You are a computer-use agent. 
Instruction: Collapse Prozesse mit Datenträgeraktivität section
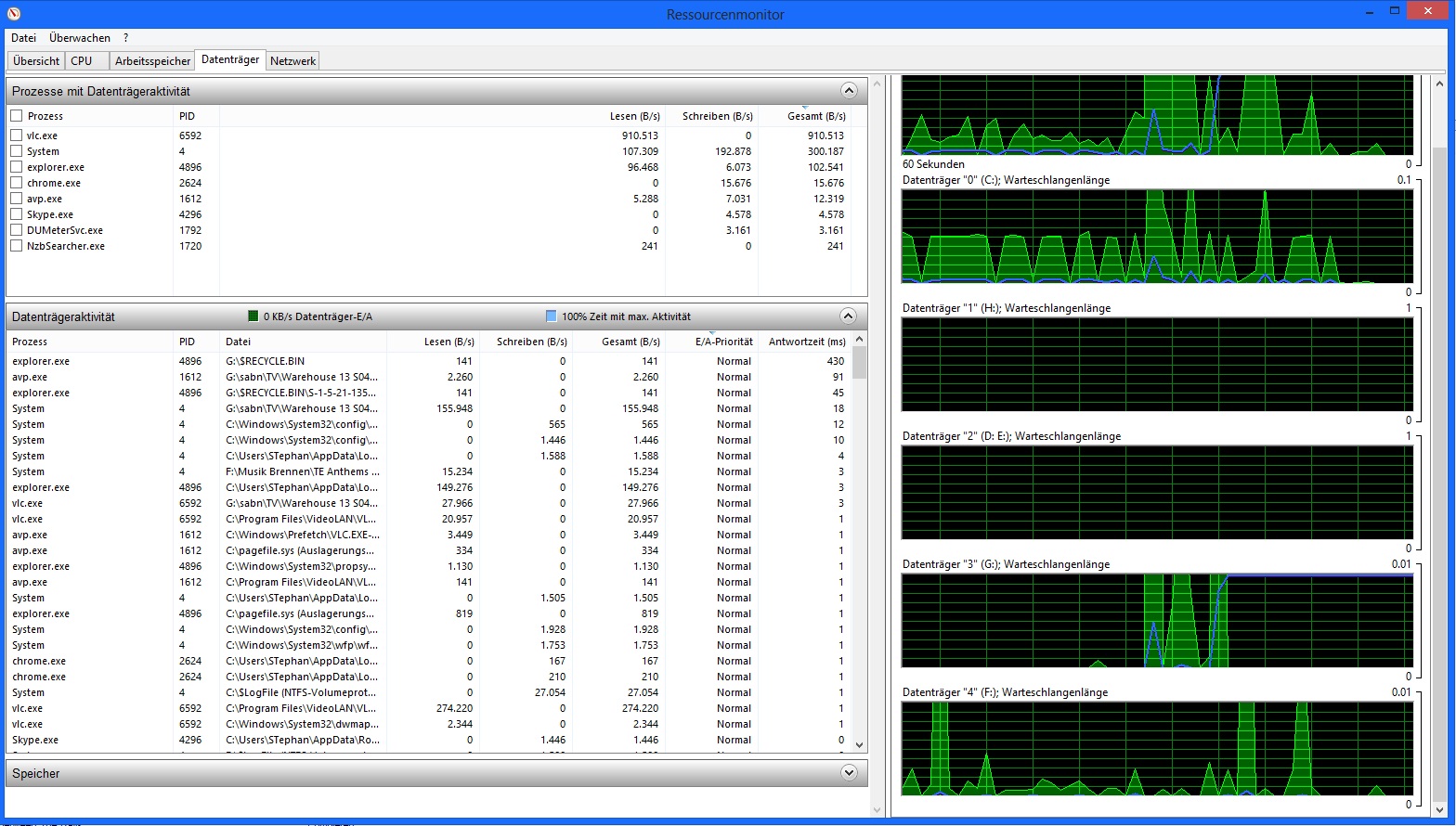(x=848, y=91)
